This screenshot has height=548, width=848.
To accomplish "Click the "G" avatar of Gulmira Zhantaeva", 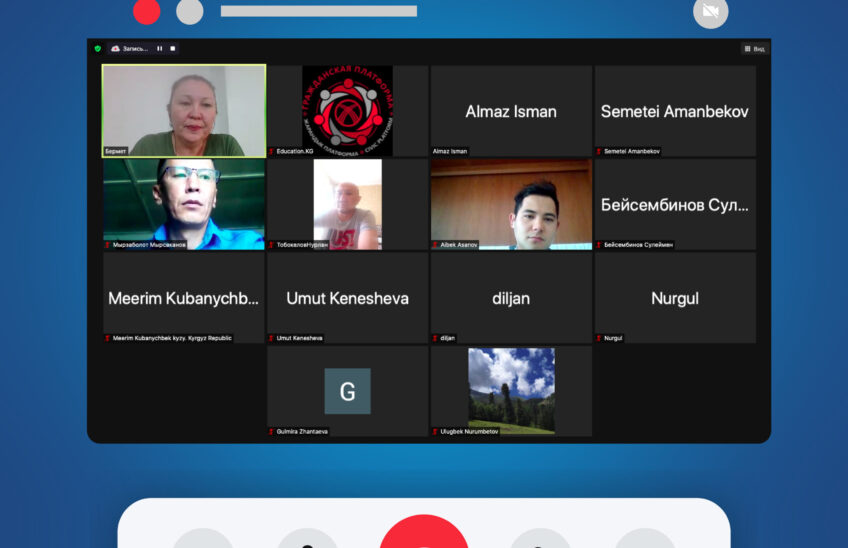I will tap(347, 391).
